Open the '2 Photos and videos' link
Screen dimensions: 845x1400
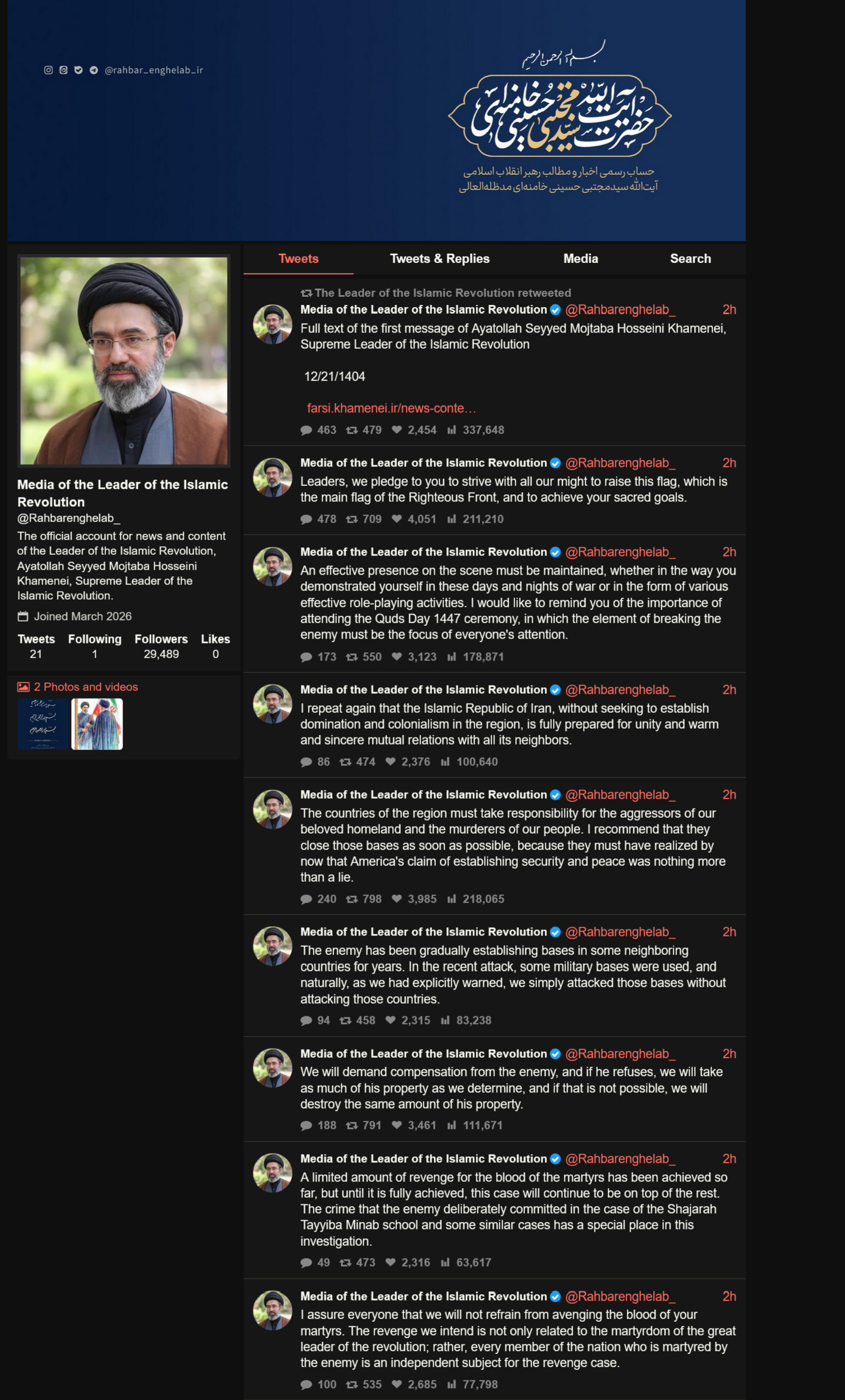click(86, 687)
